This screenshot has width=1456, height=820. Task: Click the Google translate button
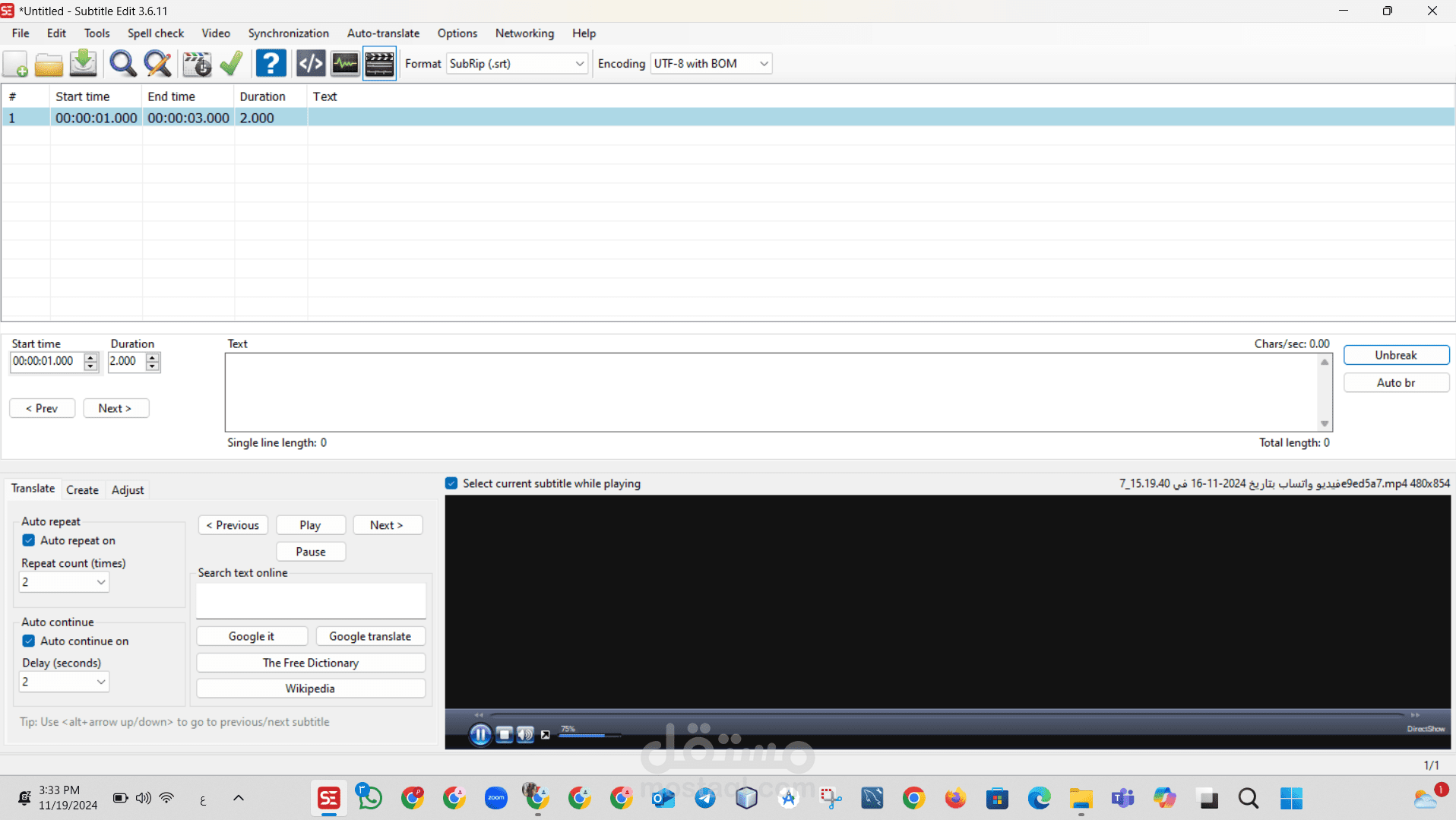(370, 636)
